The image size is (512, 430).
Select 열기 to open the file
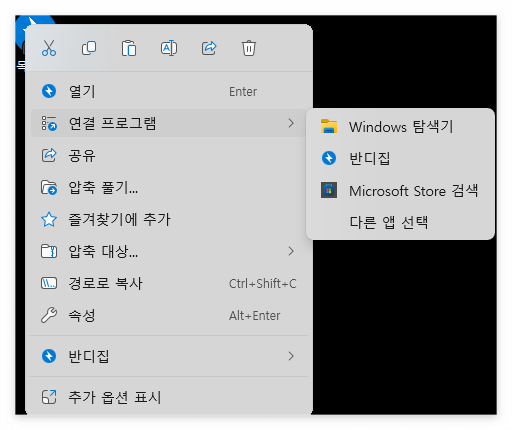click(x=169, y=91)
